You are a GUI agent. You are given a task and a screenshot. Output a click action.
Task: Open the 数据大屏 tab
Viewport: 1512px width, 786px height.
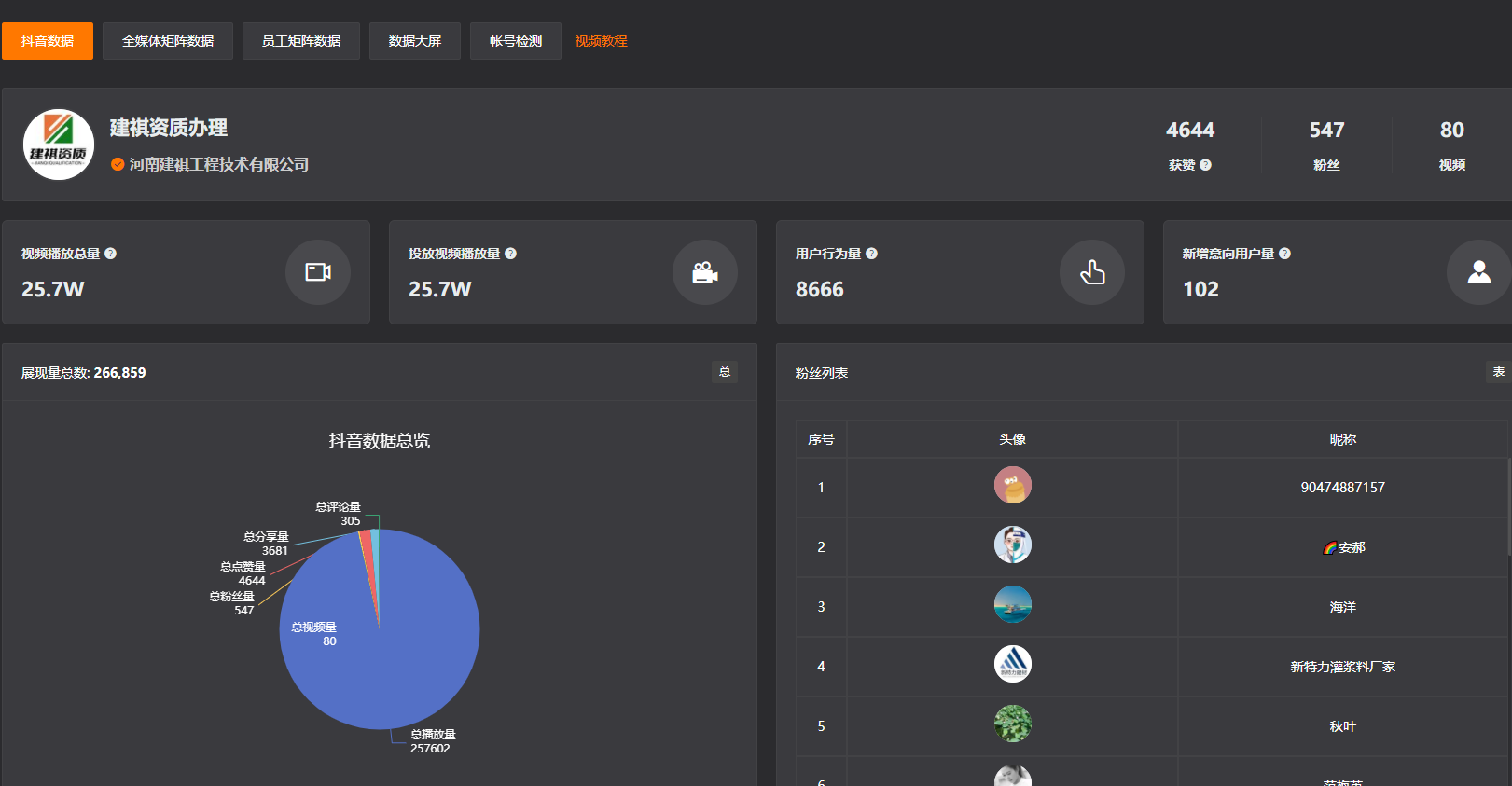pyautogui.click(x=415, y=41)
